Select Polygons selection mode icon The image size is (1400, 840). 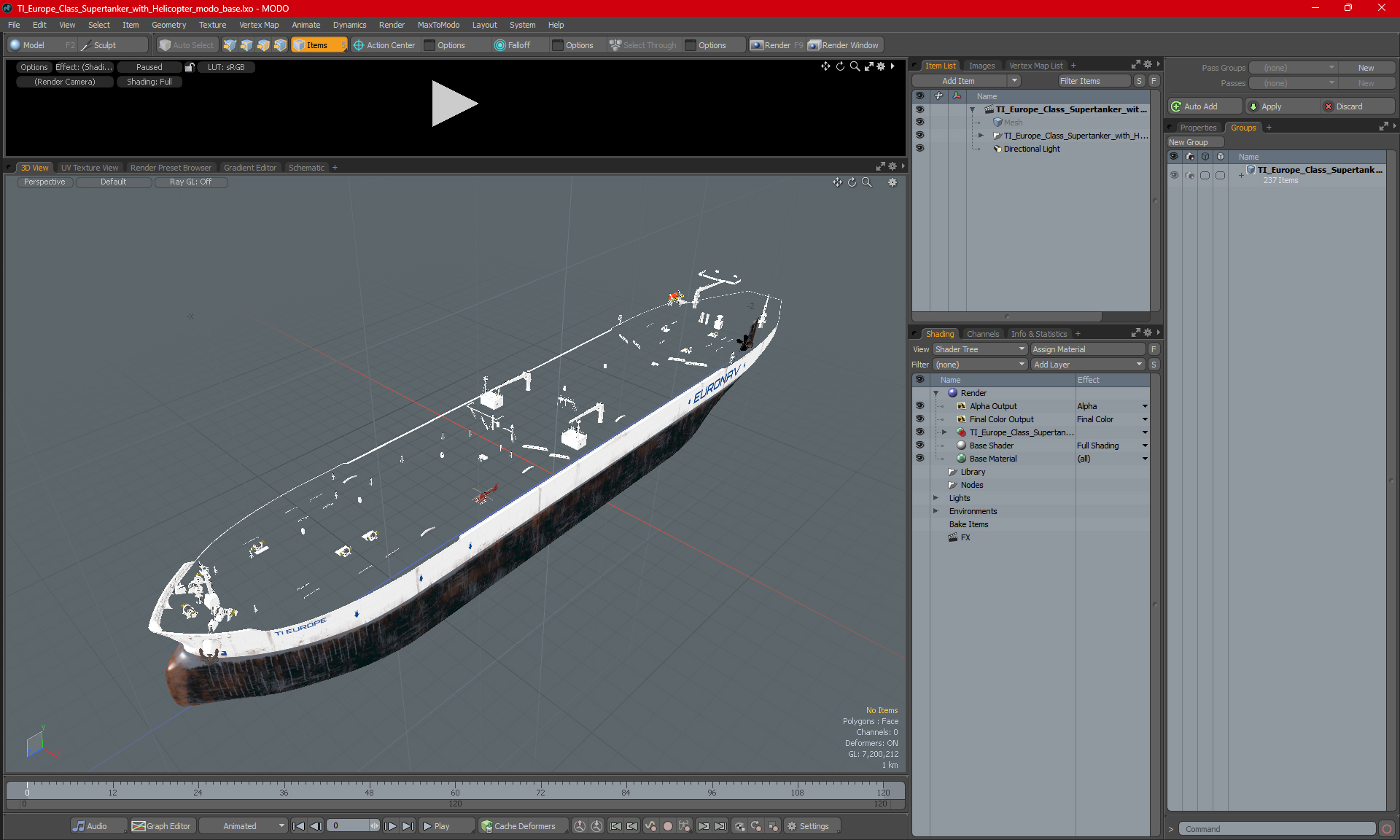tap(263, 45)
